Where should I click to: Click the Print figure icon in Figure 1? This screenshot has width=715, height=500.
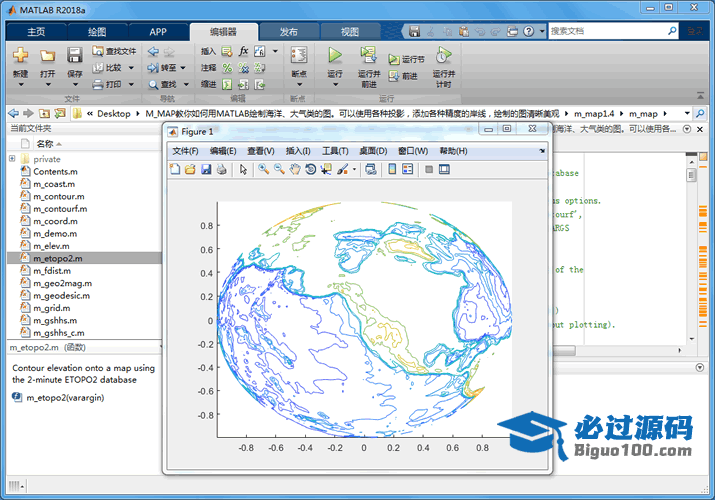[222, 169]
